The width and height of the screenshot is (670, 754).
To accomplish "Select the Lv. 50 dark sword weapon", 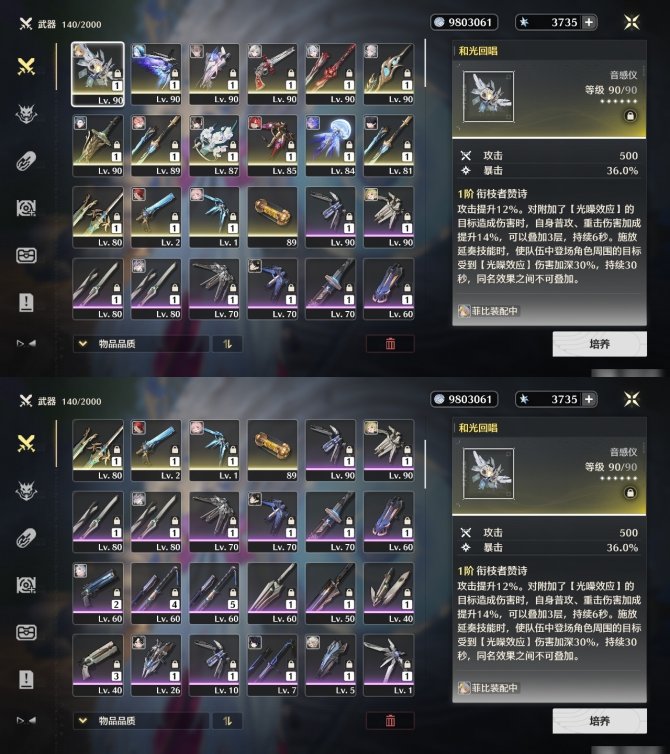I will (330, 593).
